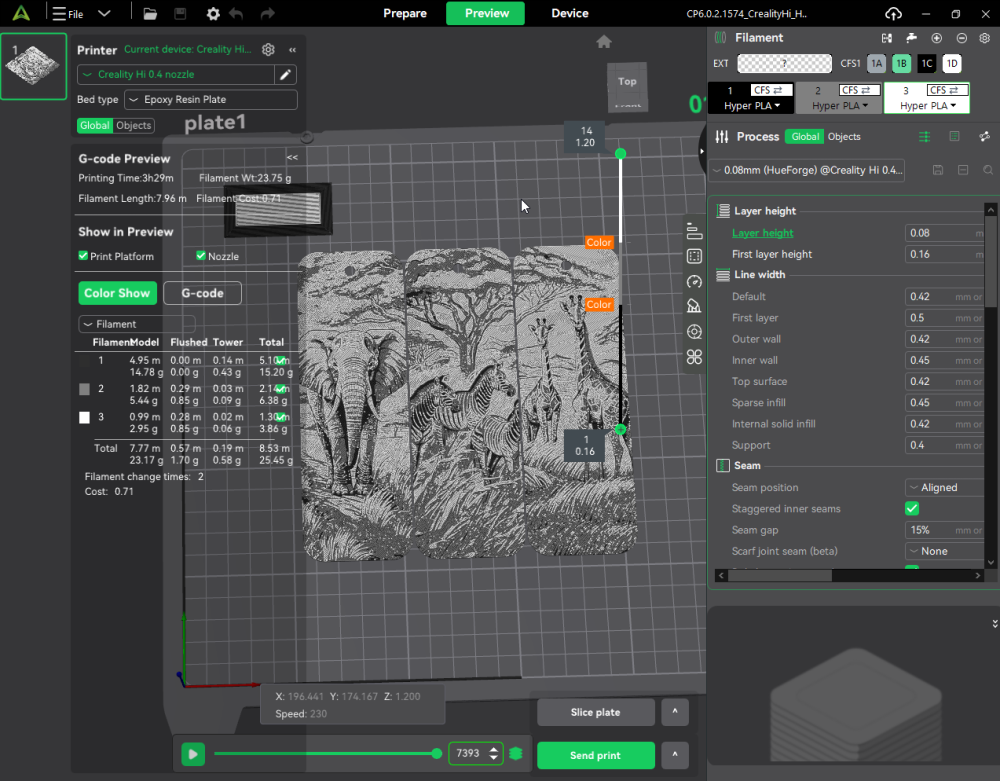Screen dimensions: 1000x781
Task: Open printer settings gear icon
Action: (268, 50)
